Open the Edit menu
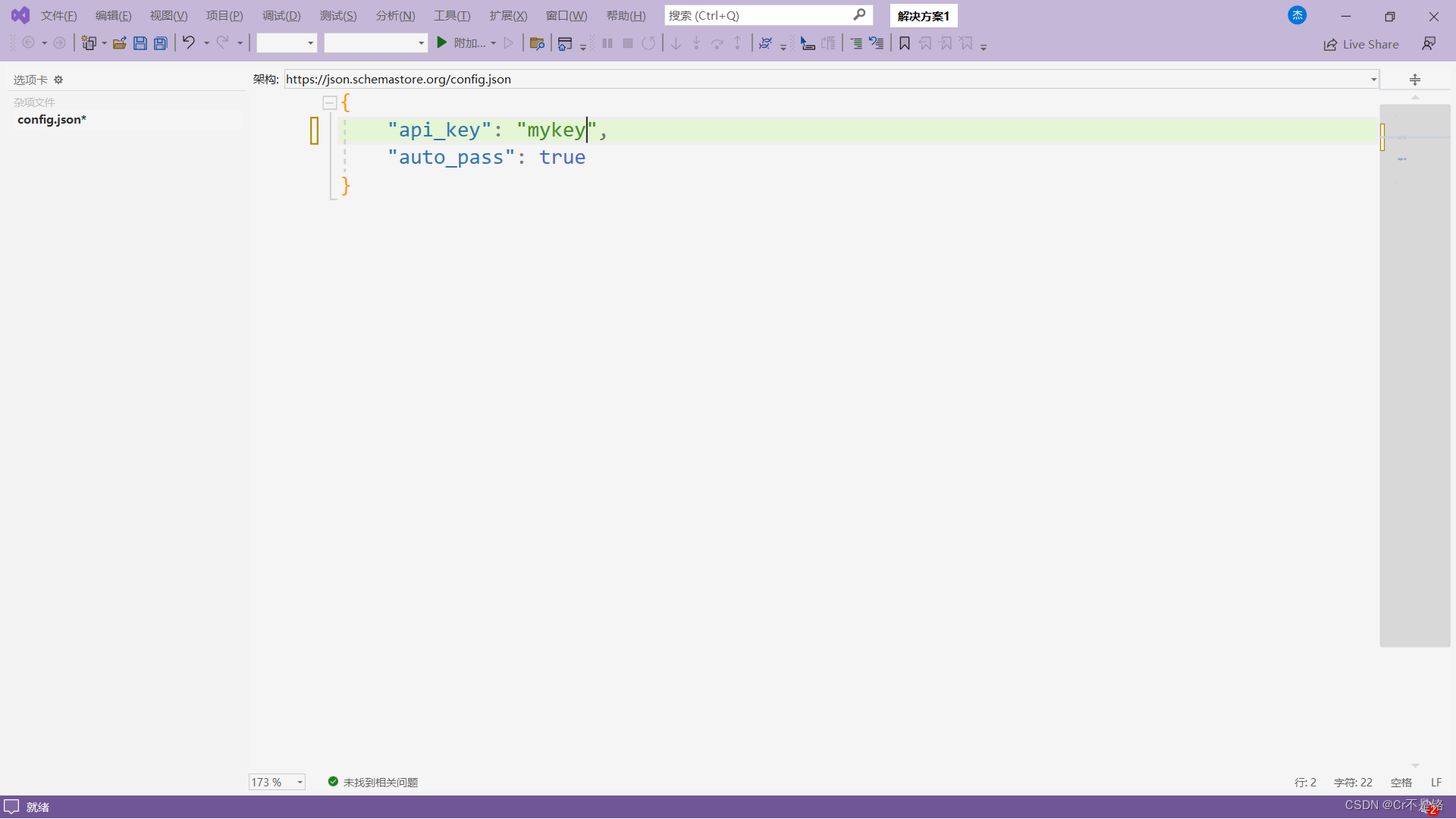1456x819 pixels. point(113,16)
